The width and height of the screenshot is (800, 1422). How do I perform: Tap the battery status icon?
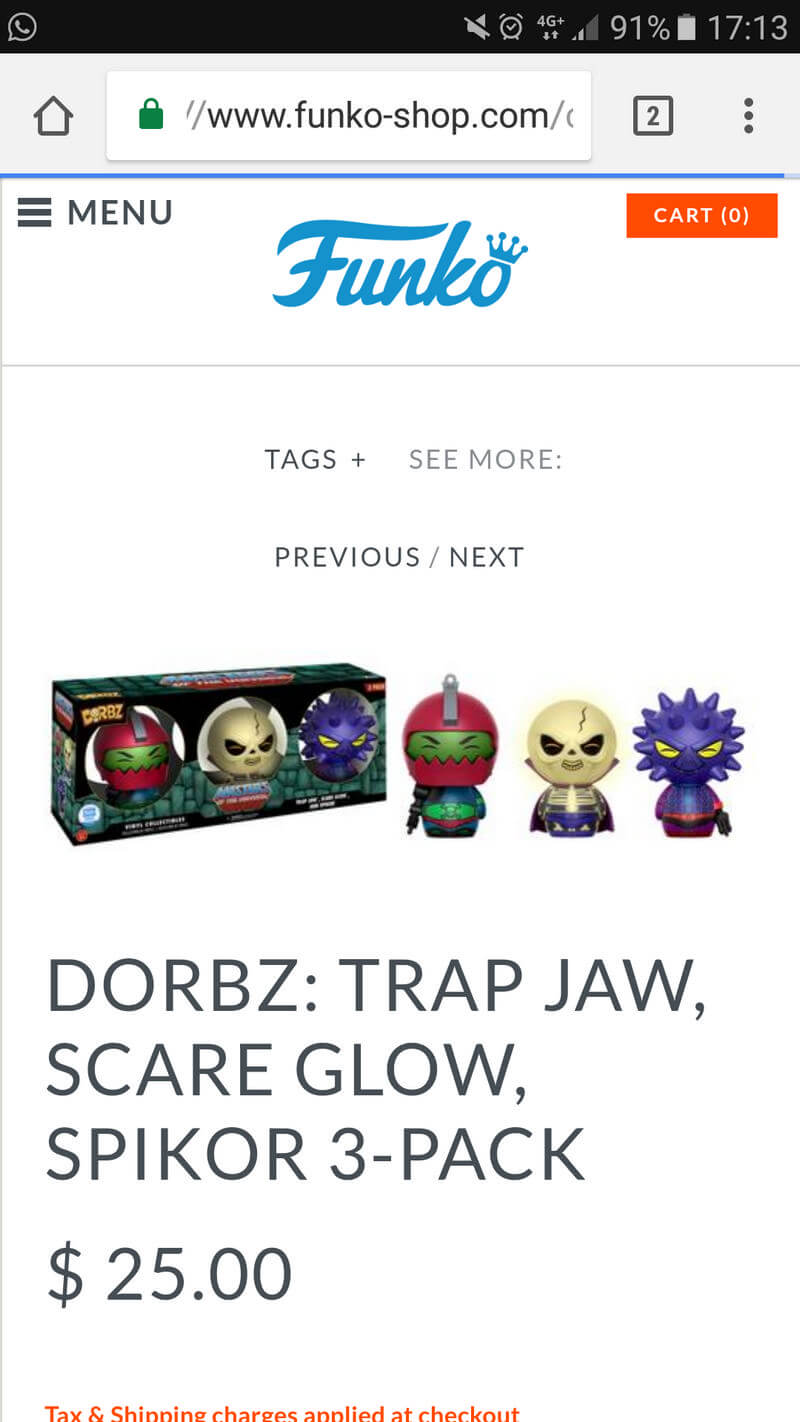pyautogui.click(x=686, y=27)
